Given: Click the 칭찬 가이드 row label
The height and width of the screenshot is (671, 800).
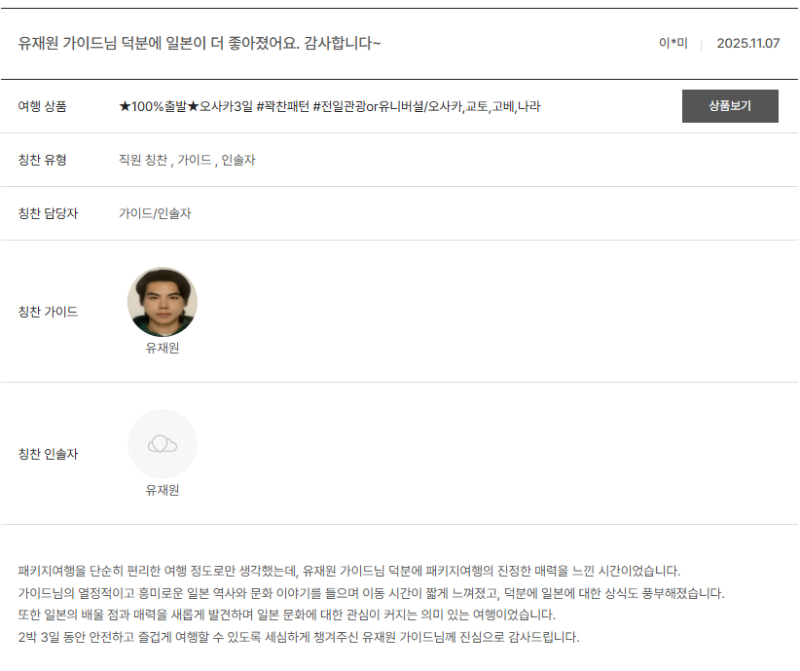Looking at the screenshot, I should coord(48,312).
